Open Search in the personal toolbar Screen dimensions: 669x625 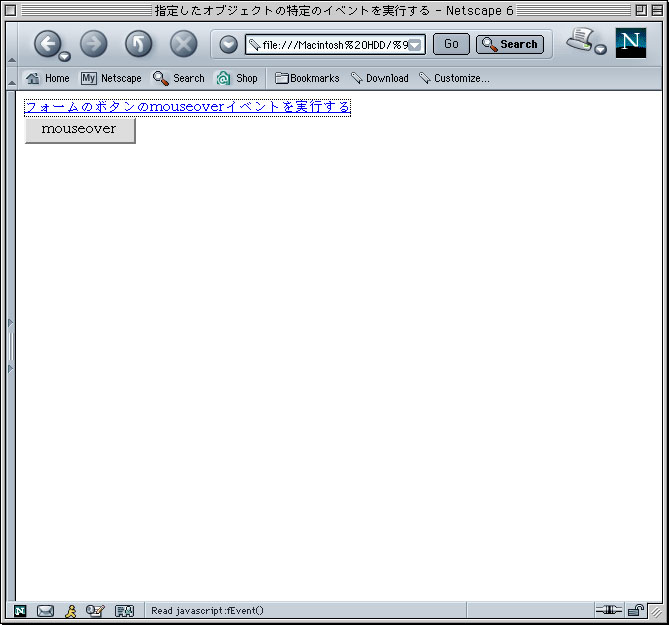click(x=179, y=78)
